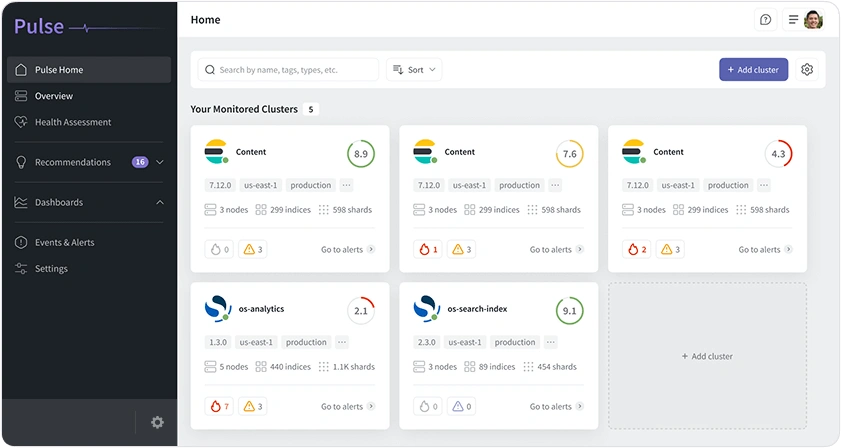Open cluster view settings gear icon
This screenshot has height=448, width=841.
click(807, 70)
